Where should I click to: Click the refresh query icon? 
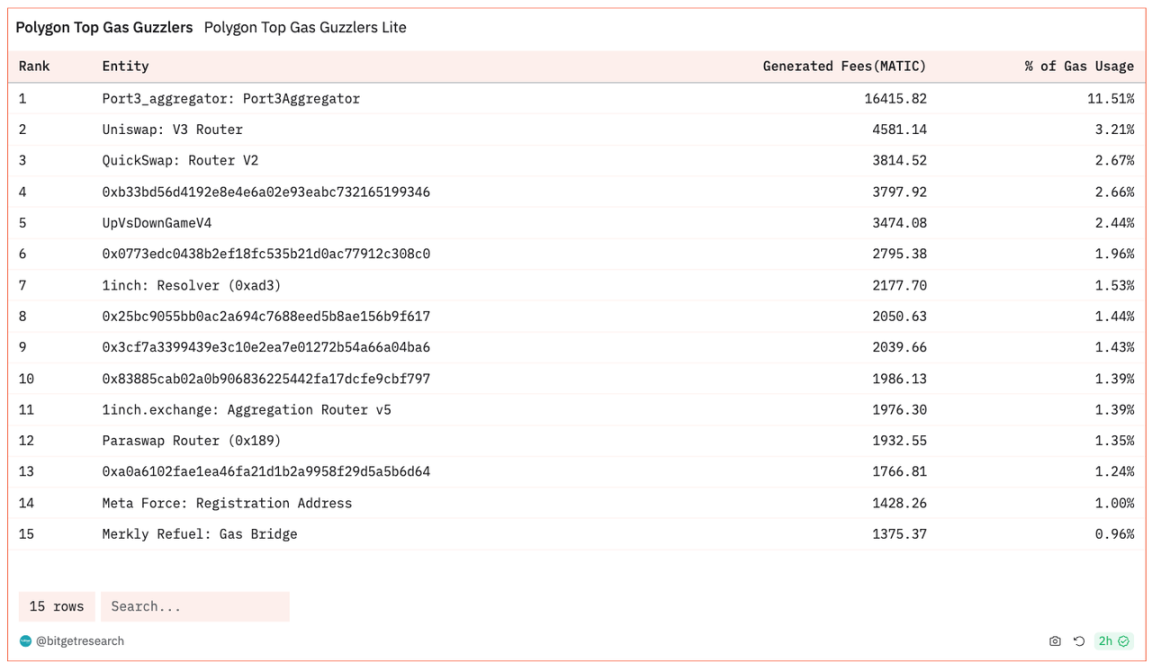tap(1079, 641)
